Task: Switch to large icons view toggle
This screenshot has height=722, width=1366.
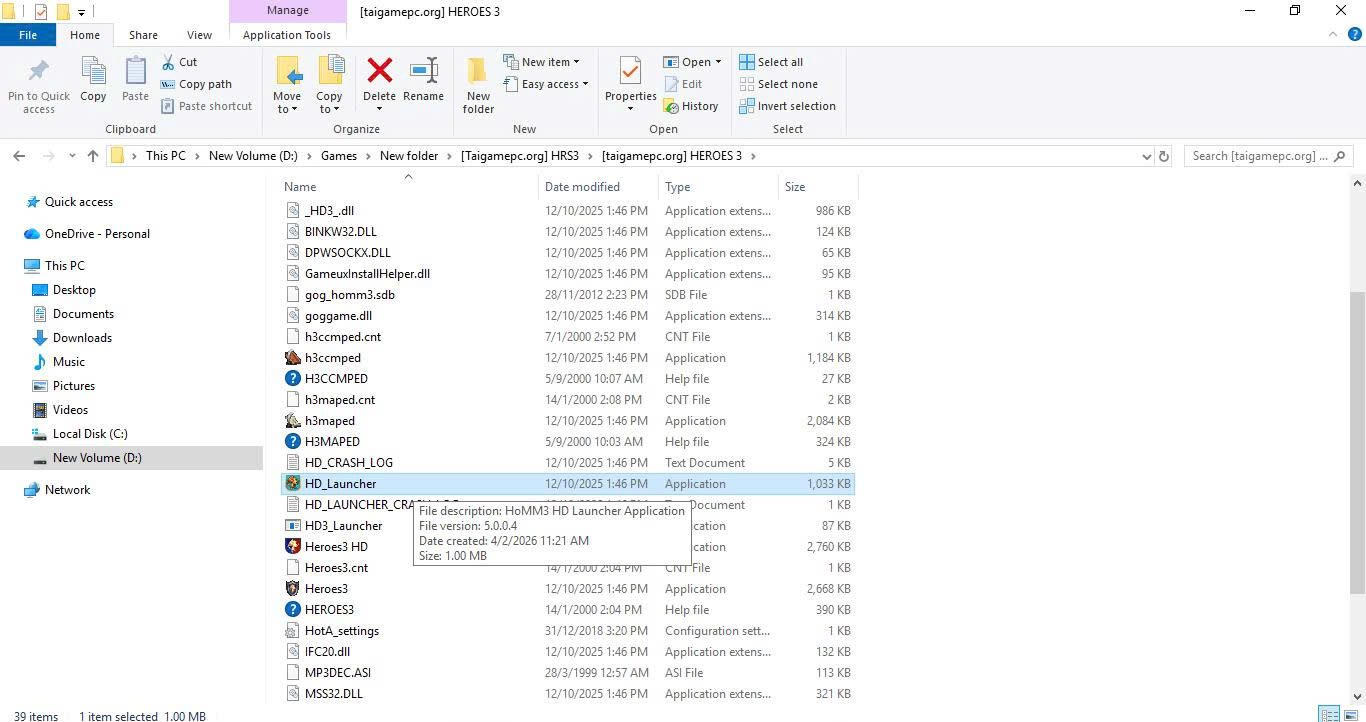Action: coord(1351,714)
